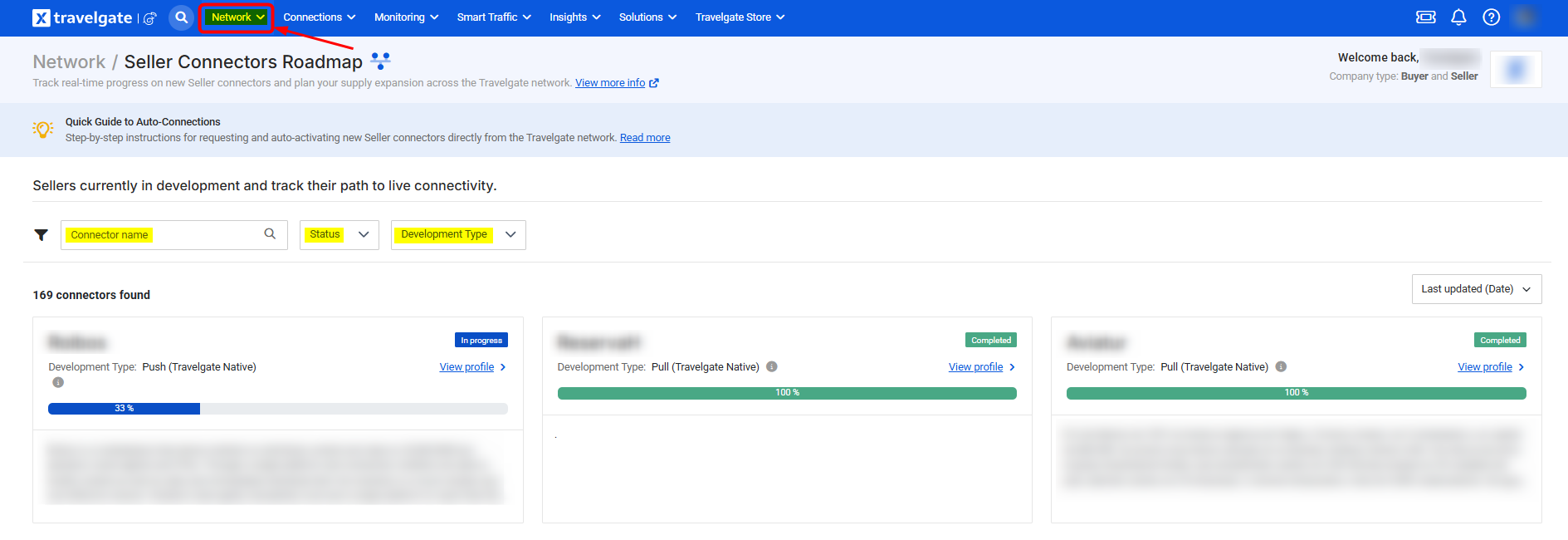This screenshot has width=1568, height=540.
Task: Click the search icon in Connector name field
Action: [x=270, y=234]
